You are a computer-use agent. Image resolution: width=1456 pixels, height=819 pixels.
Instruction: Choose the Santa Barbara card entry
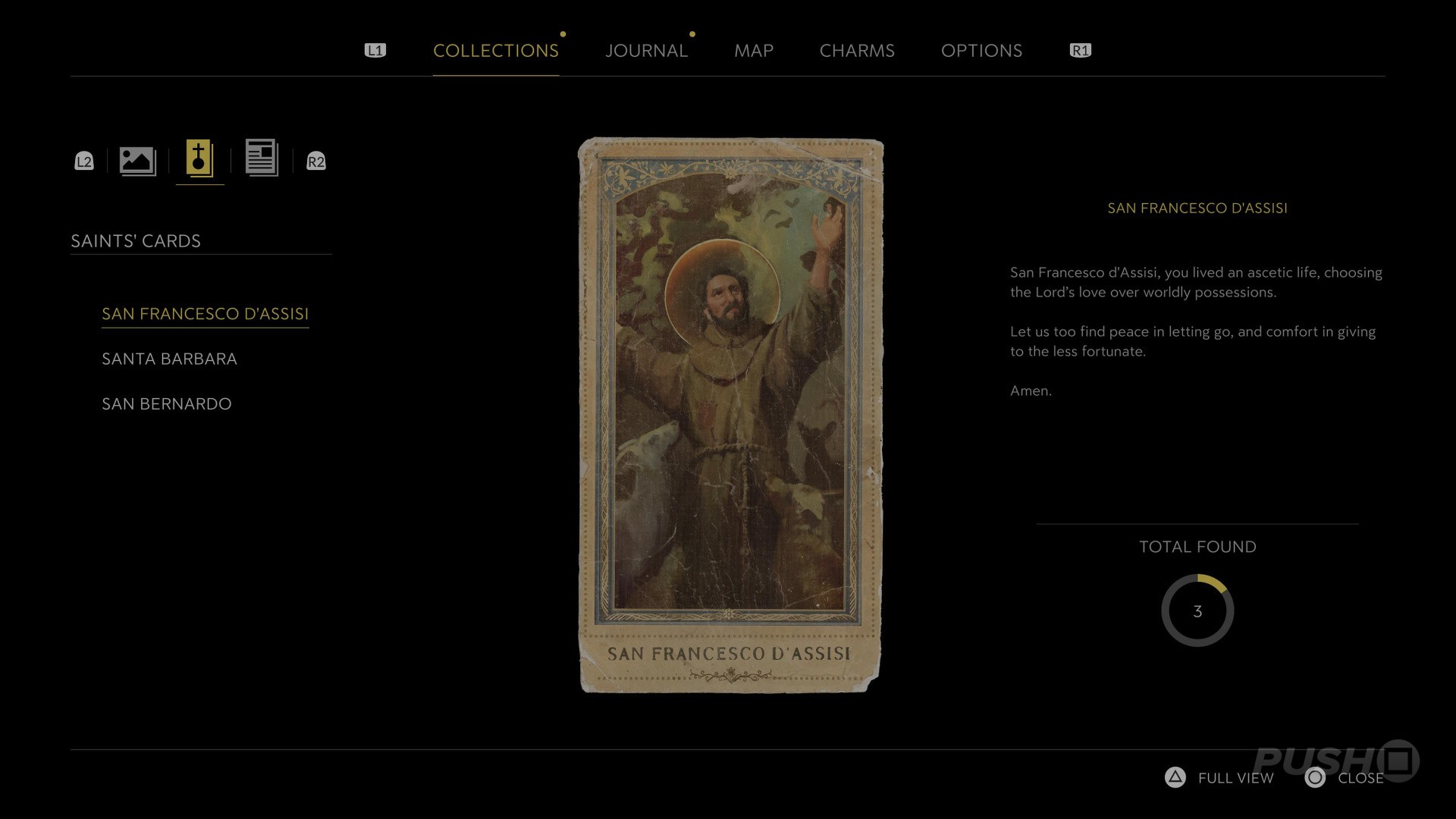[x=169, y=359]
